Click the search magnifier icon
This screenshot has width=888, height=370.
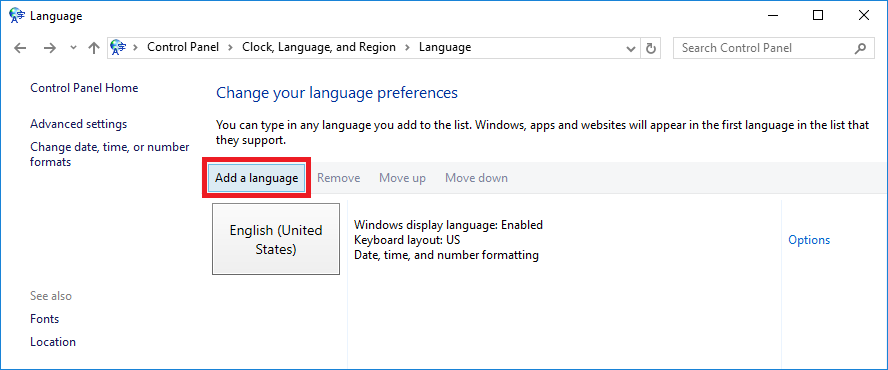pyautogui.click(x=860, y=48)
